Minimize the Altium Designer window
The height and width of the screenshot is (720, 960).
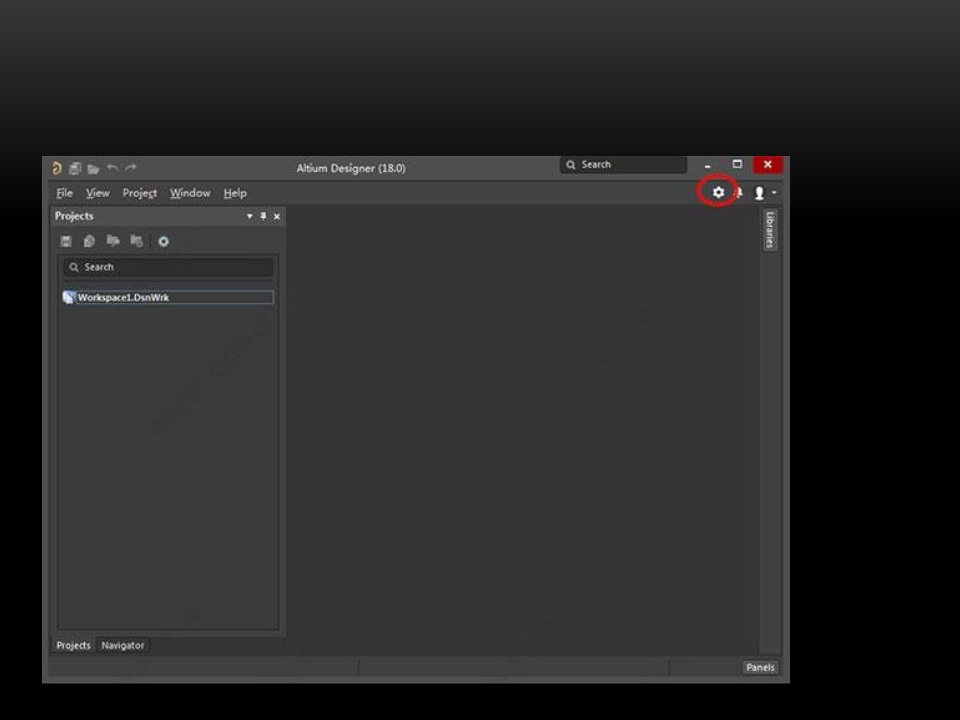coord(708,165)
